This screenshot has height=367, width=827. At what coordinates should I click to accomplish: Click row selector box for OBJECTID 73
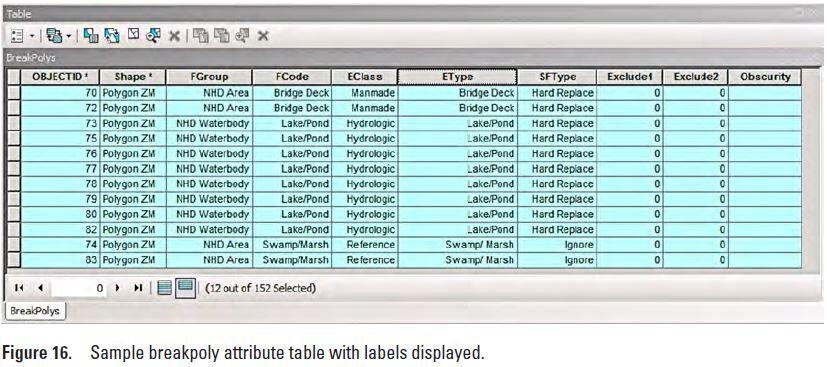coord(13,123)
